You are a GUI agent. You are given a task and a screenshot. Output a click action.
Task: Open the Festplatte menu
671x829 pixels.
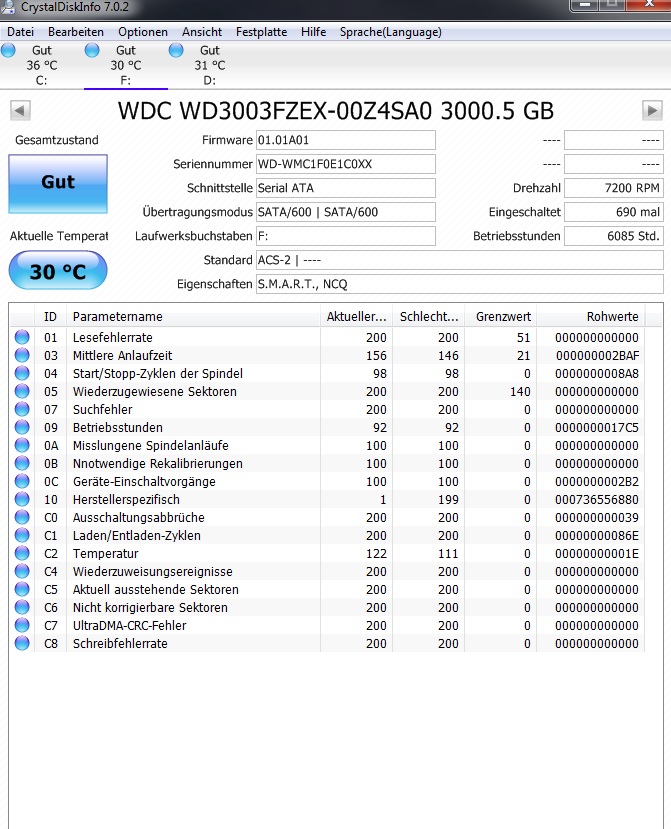click(261, 32)
